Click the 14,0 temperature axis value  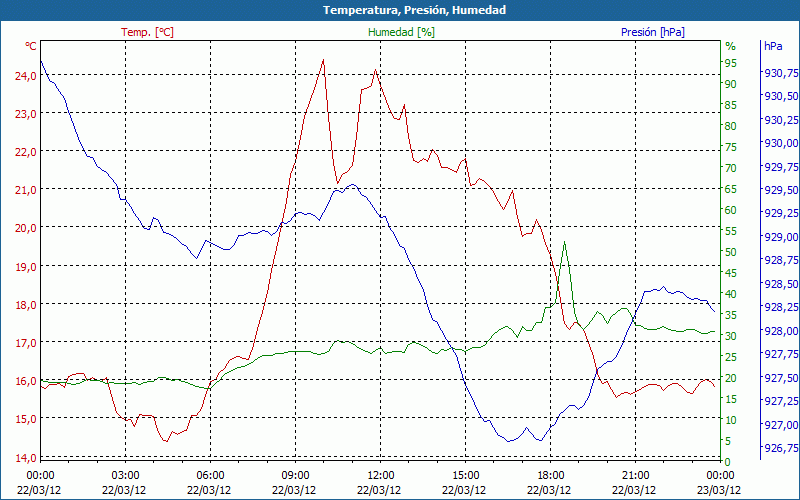point(26,458)
